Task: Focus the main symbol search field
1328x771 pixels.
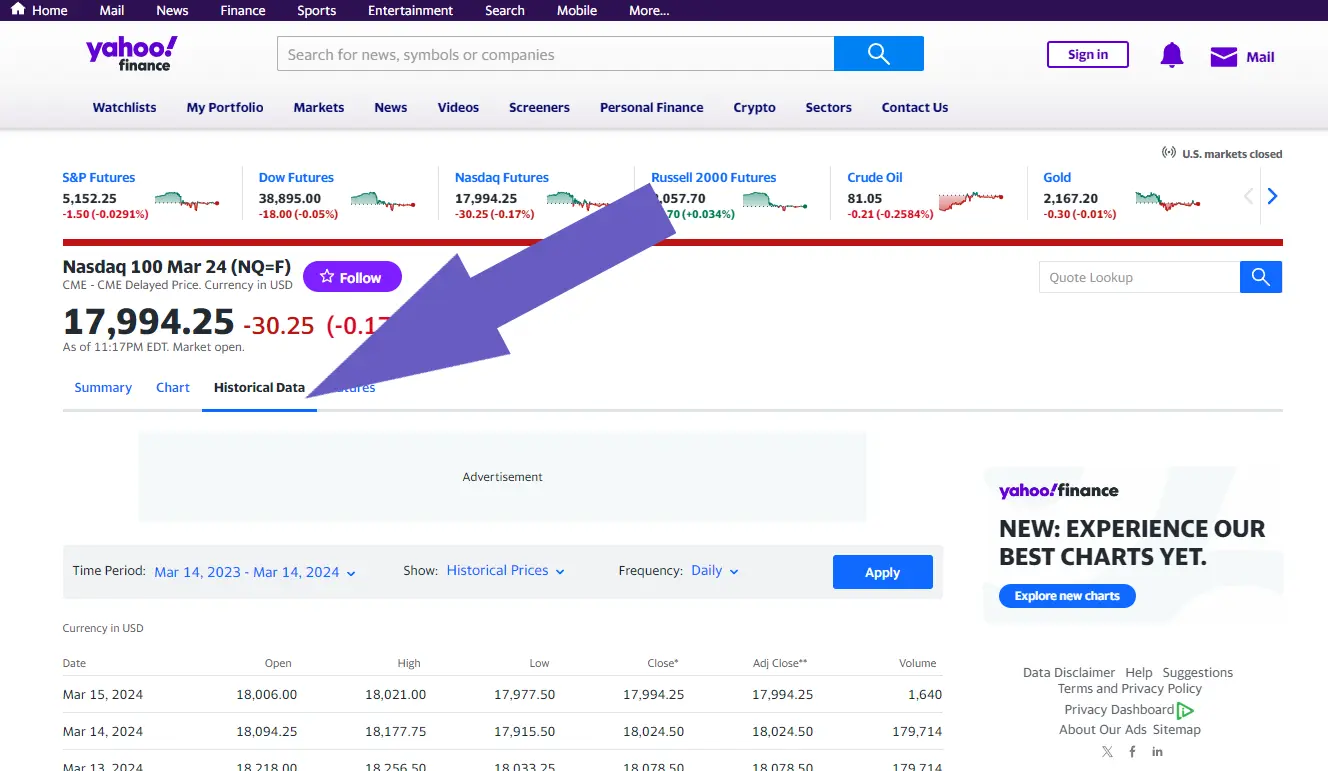Action: (x=555, y=54)
